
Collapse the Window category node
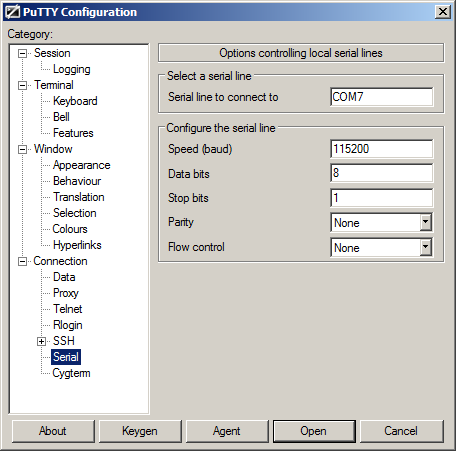[x=22, y=149]
